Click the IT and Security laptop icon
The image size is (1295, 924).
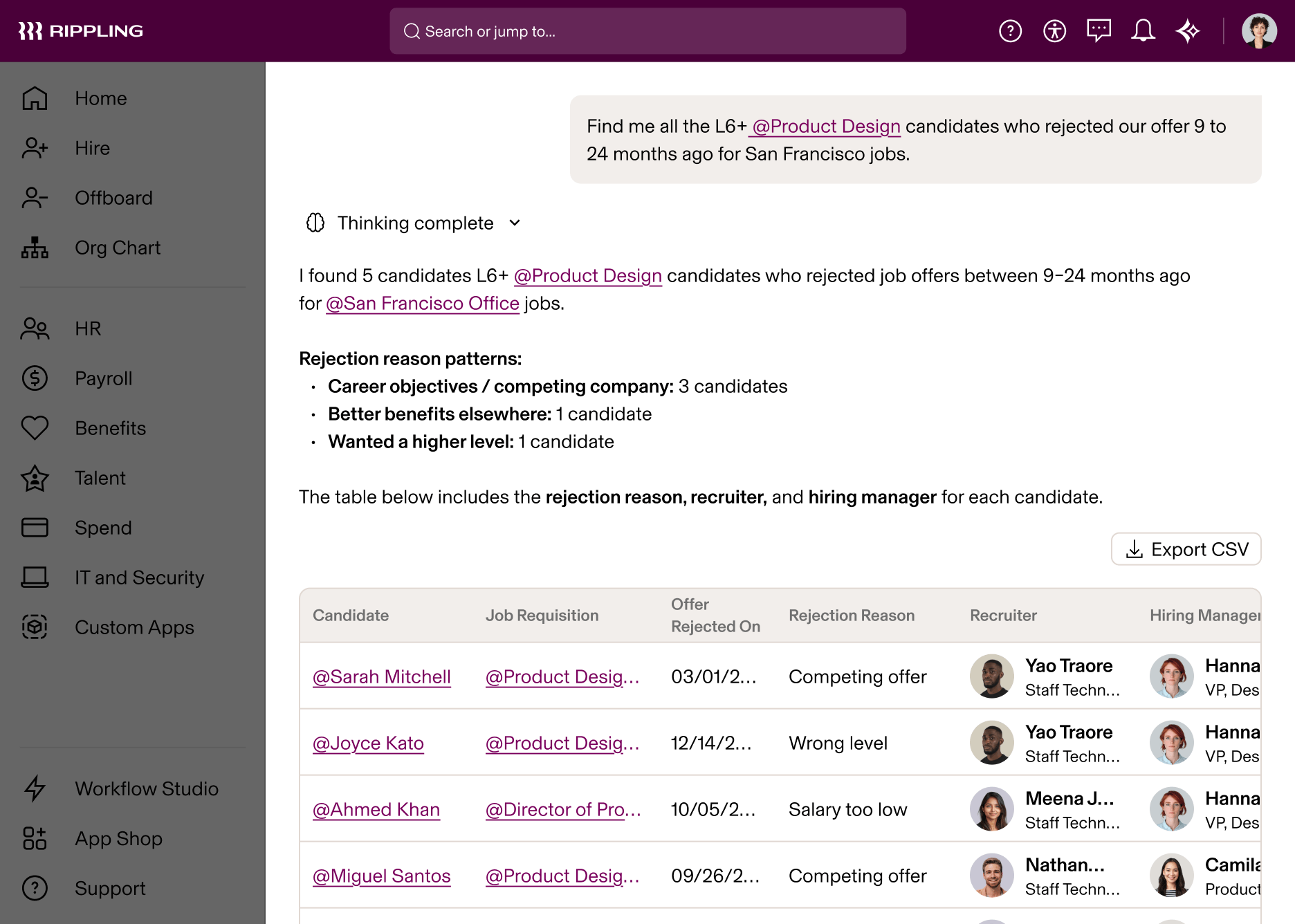coord(35,577)
